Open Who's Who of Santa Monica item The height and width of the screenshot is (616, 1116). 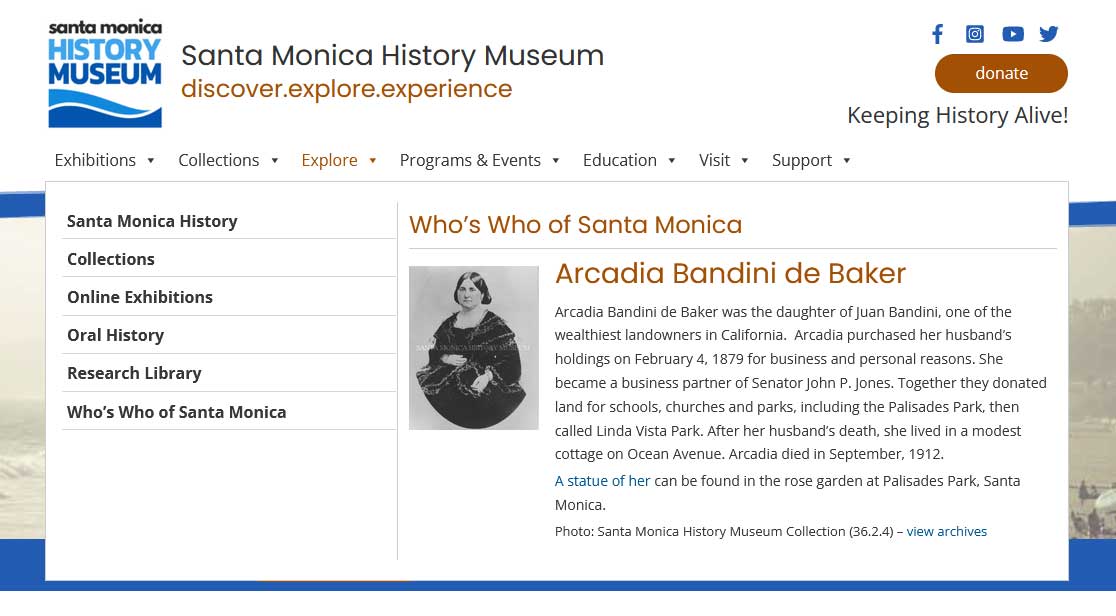coord(176,412)
